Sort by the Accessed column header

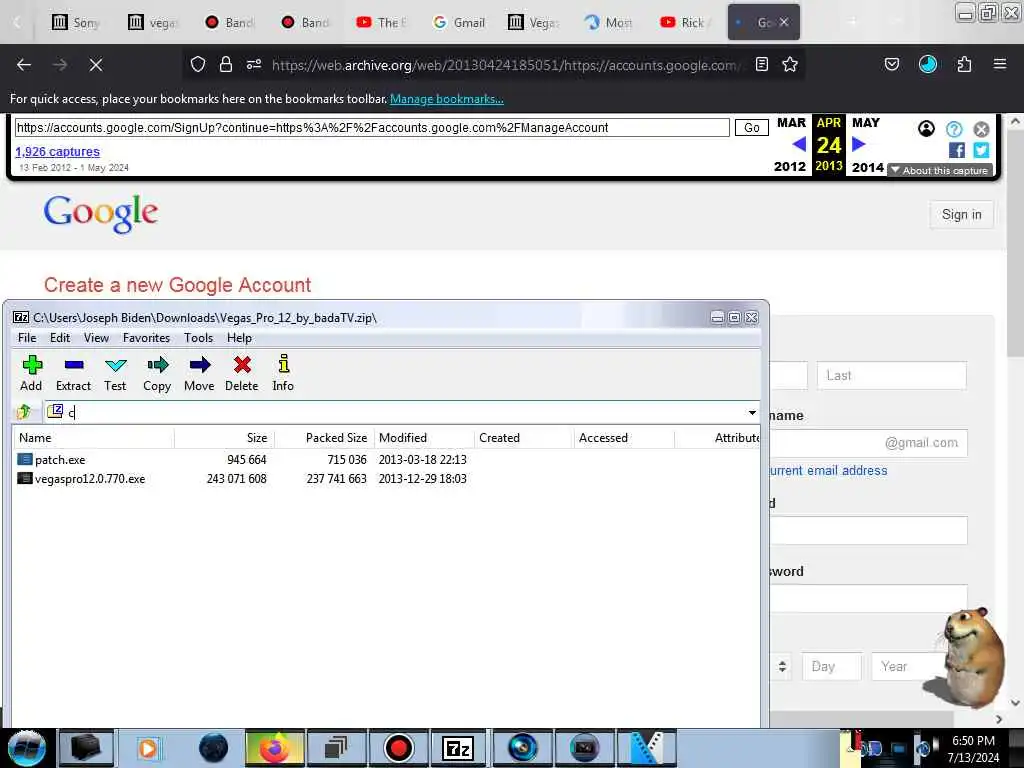click(x=624, y=438)
